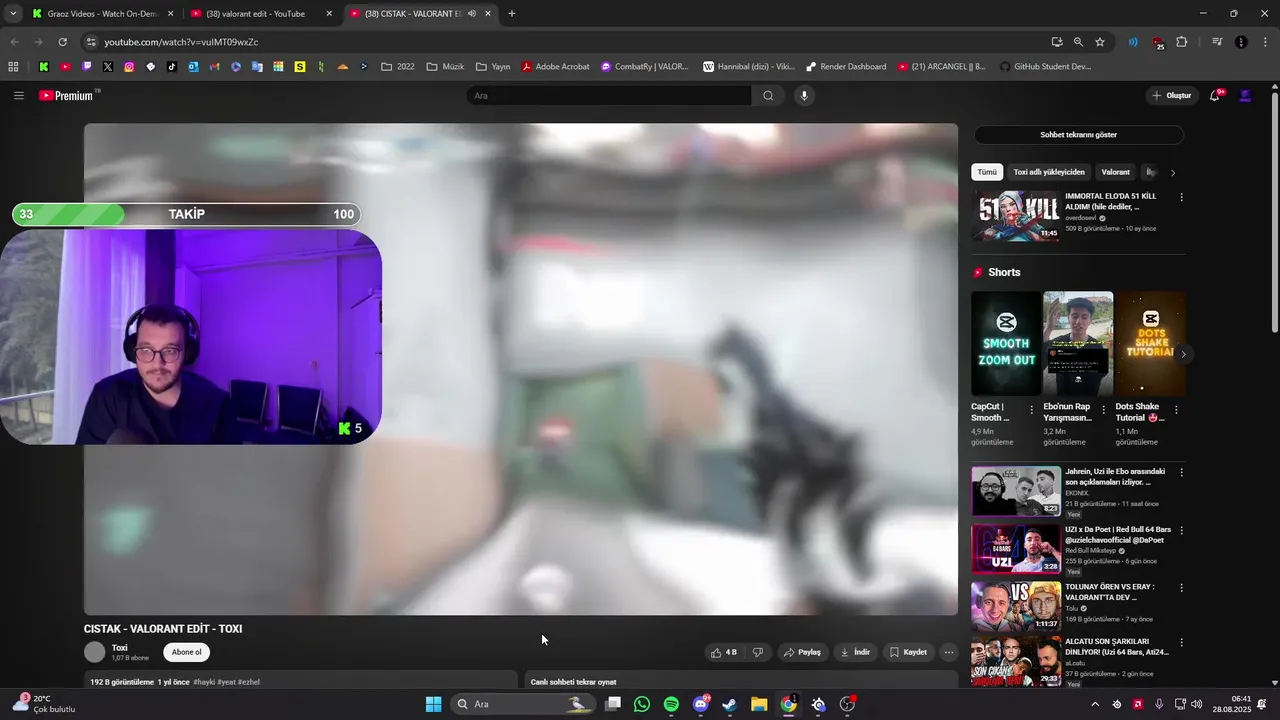Mute the CISTAK tab via speaker icon

(x=472, y=14)
